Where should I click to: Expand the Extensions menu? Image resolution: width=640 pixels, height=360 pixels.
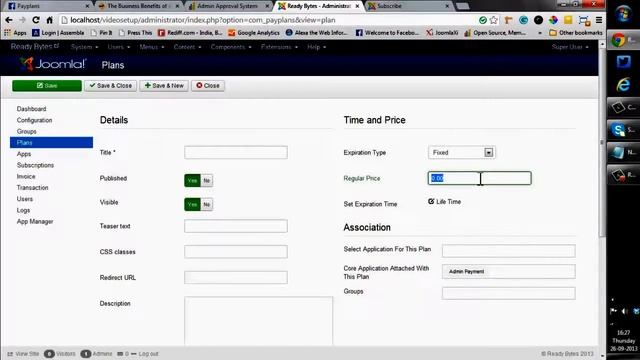pos(279,47)
